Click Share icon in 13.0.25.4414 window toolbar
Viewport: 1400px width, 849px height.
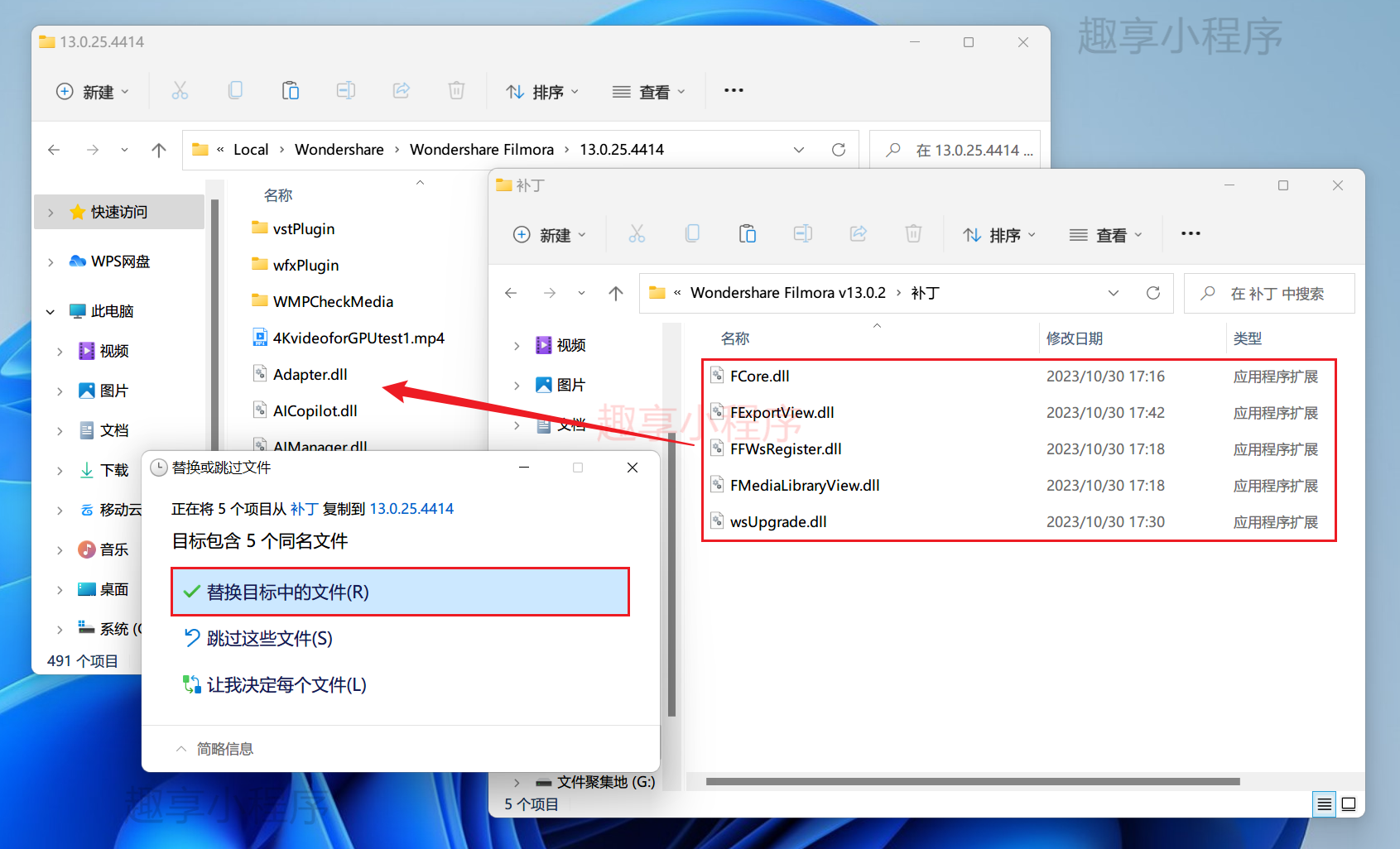402,91
